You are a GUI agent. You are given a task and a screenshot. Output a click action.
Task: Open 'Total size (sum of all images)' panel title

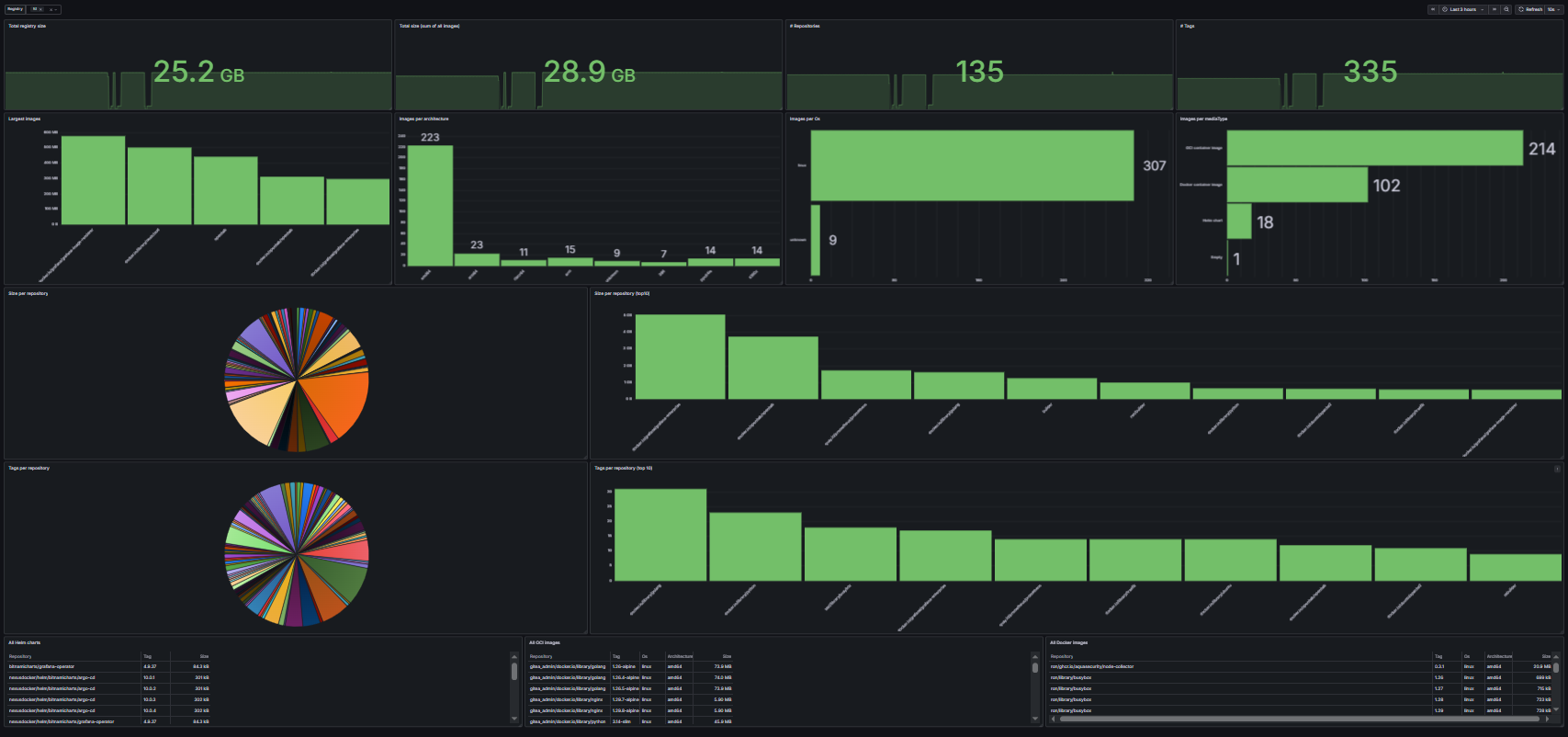coord(429,26)
